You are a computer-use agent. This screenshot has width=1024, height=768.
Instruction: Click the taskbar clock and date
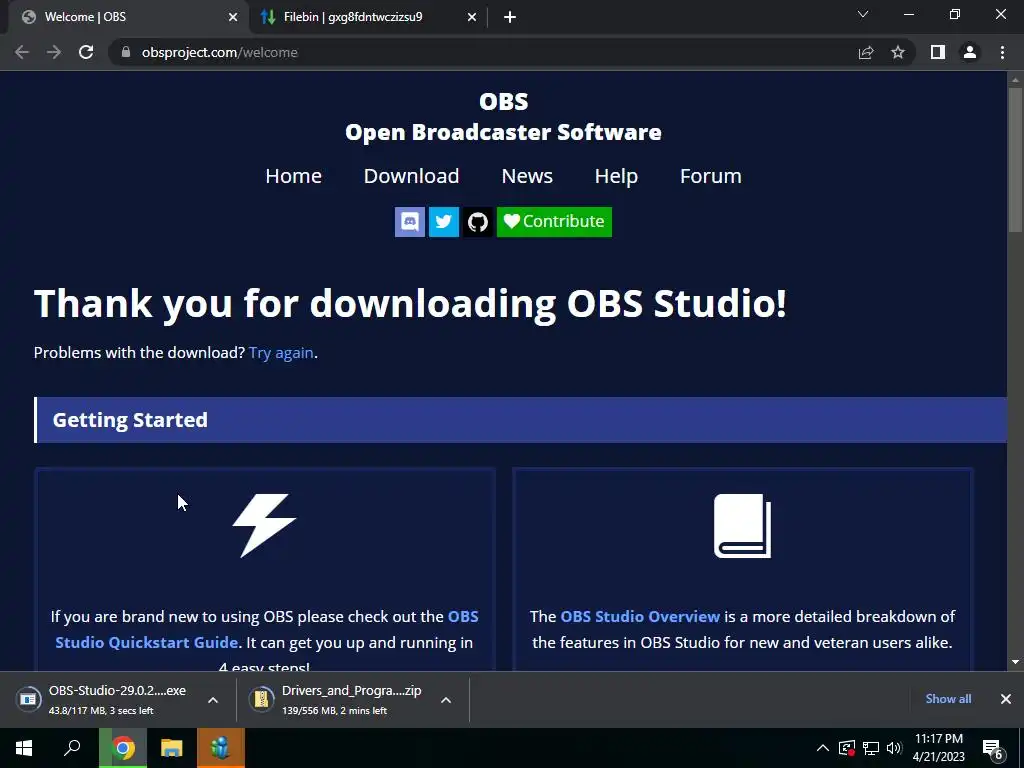pos(938,748)
